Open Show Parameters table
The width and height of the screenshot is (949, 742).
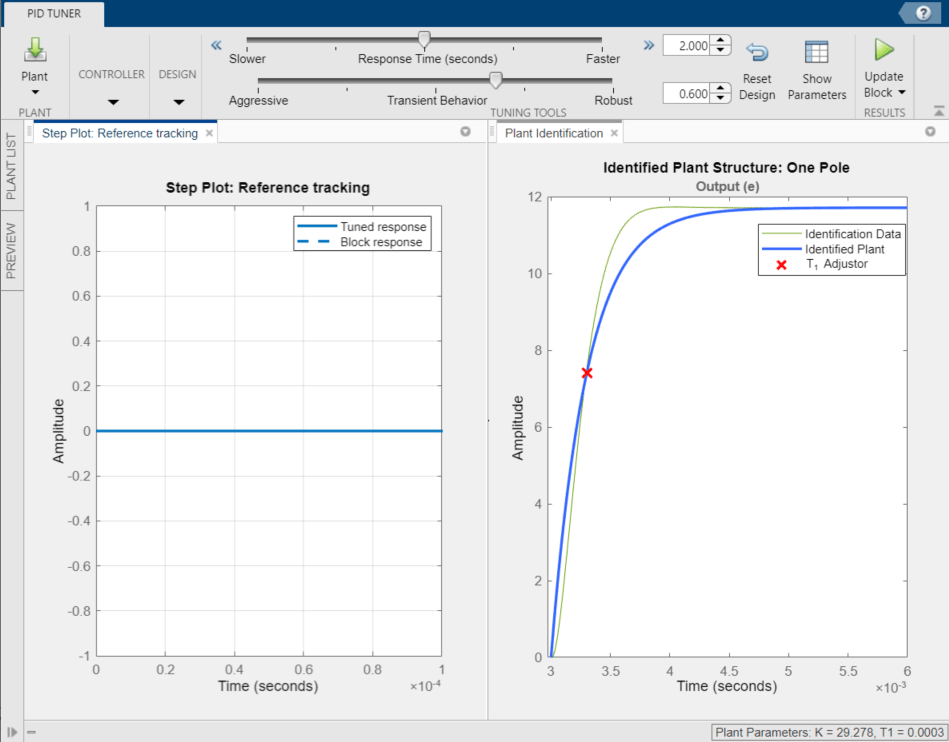point(816,53)
